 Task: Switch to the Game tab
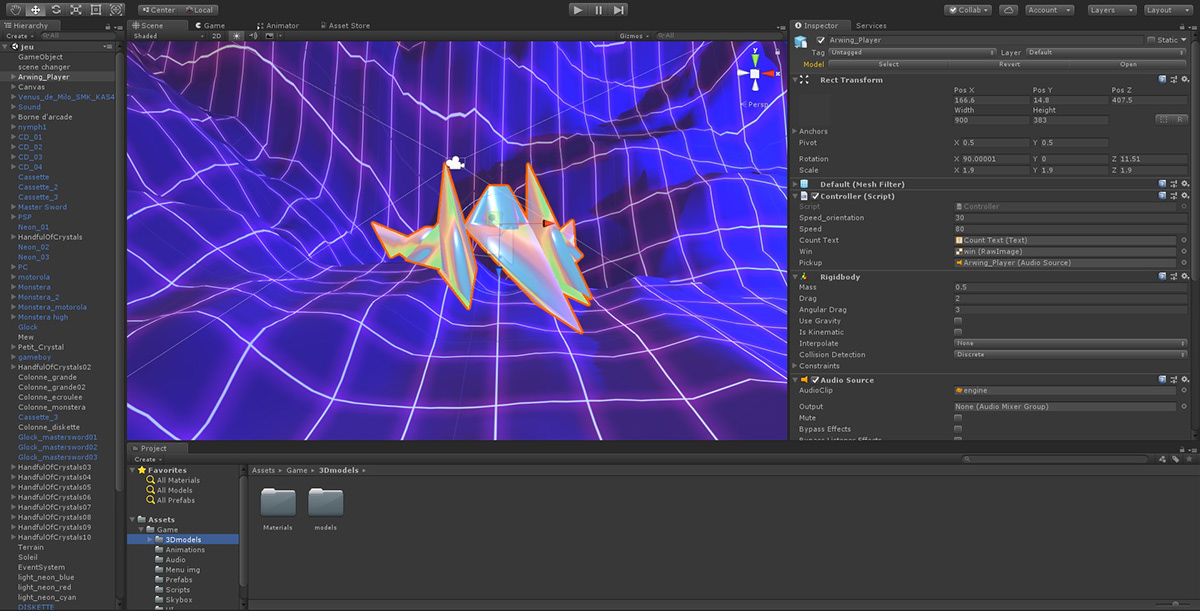click(x=209, y=25)
